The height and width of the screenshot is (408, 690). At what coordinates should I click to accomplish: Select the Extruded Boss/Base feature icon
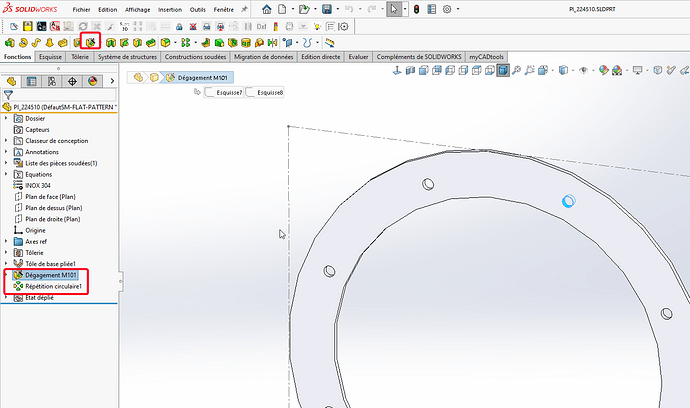pos(10,43)
